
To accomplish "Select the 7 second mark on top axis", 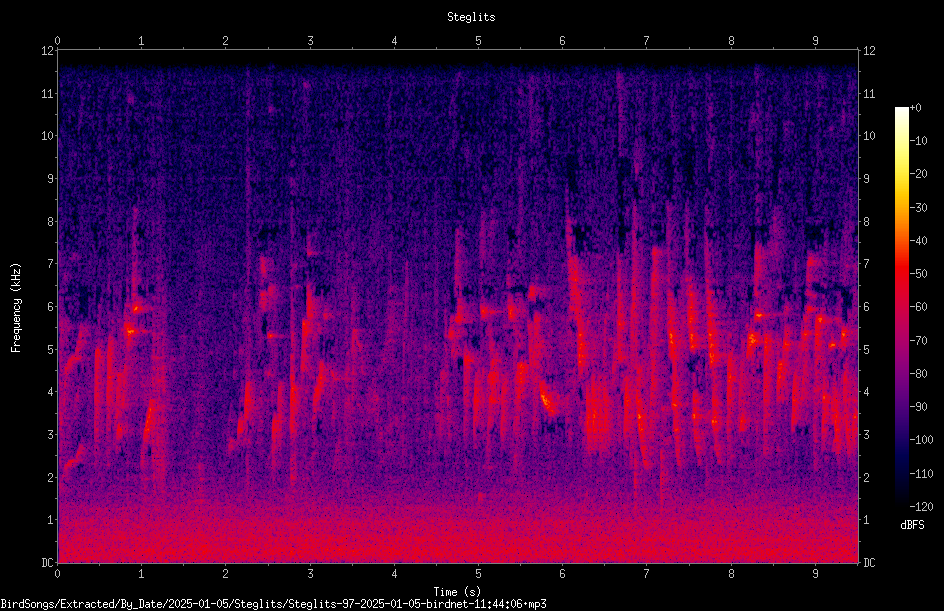I will click(x=647, y=41).
